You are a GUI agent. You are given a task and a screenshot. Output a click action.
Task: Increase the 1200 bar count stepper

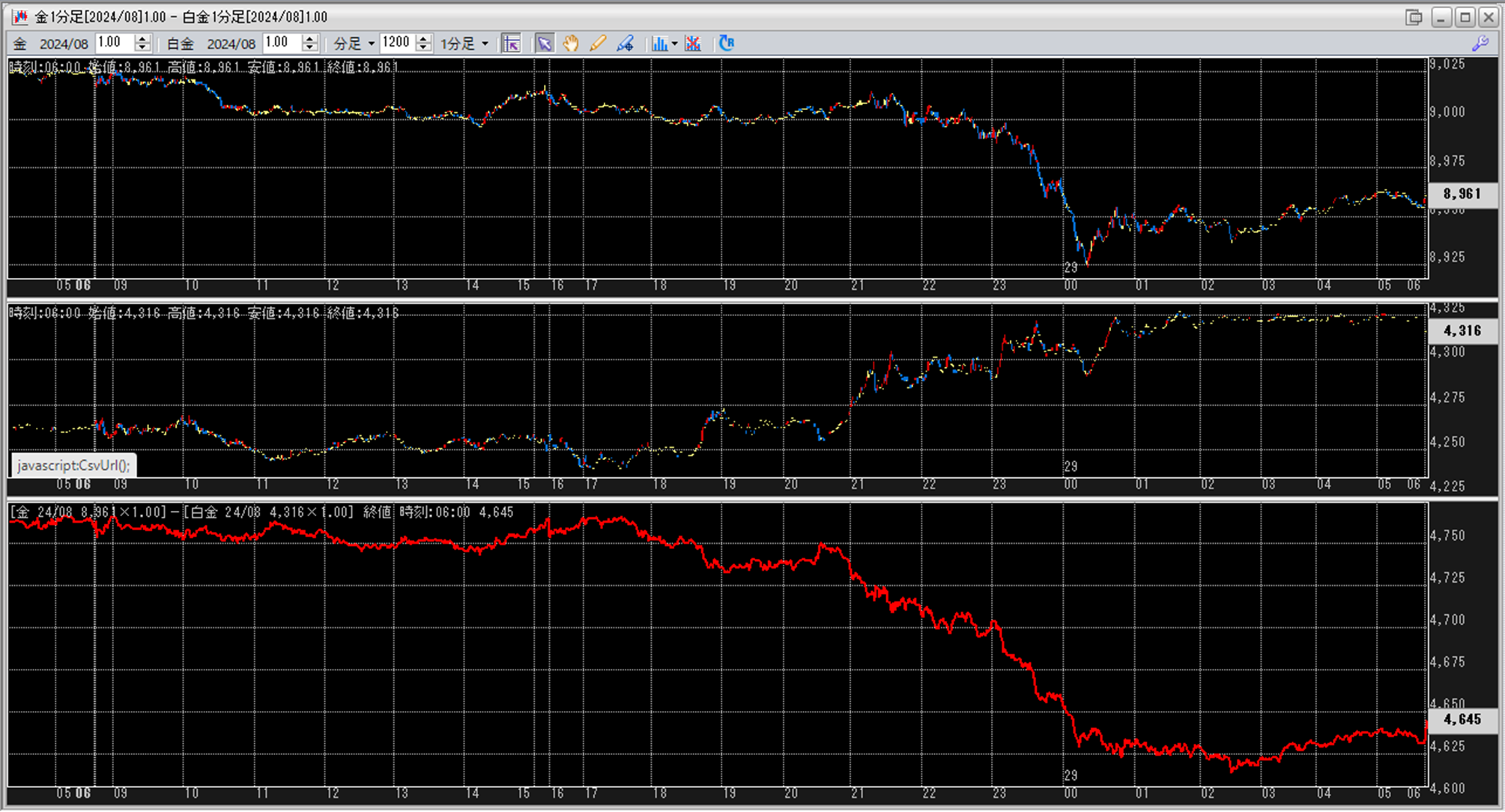pyautogui.click(x=423, y=39)
